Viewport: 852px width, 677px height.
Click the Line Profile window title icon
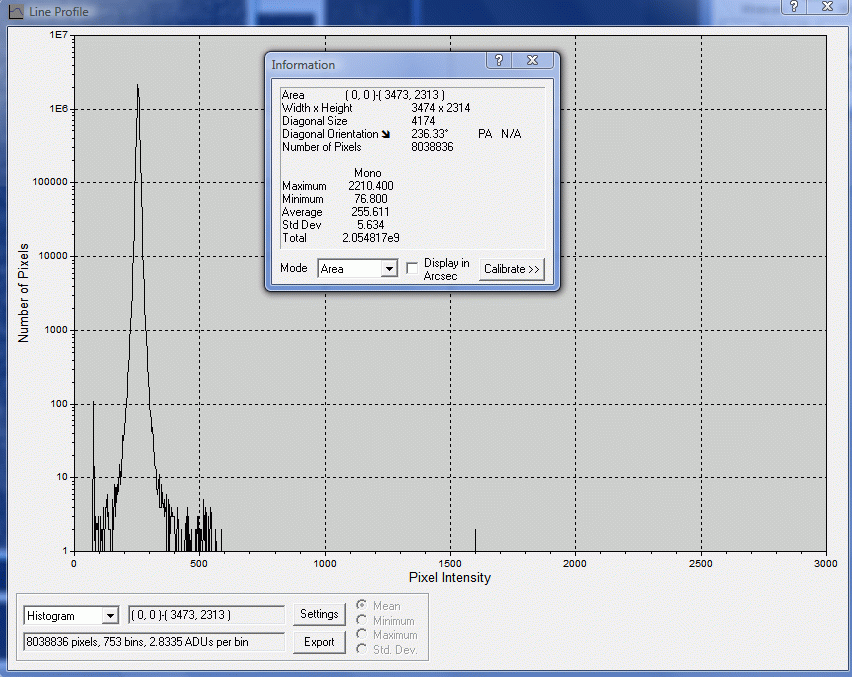coord(15,11)
